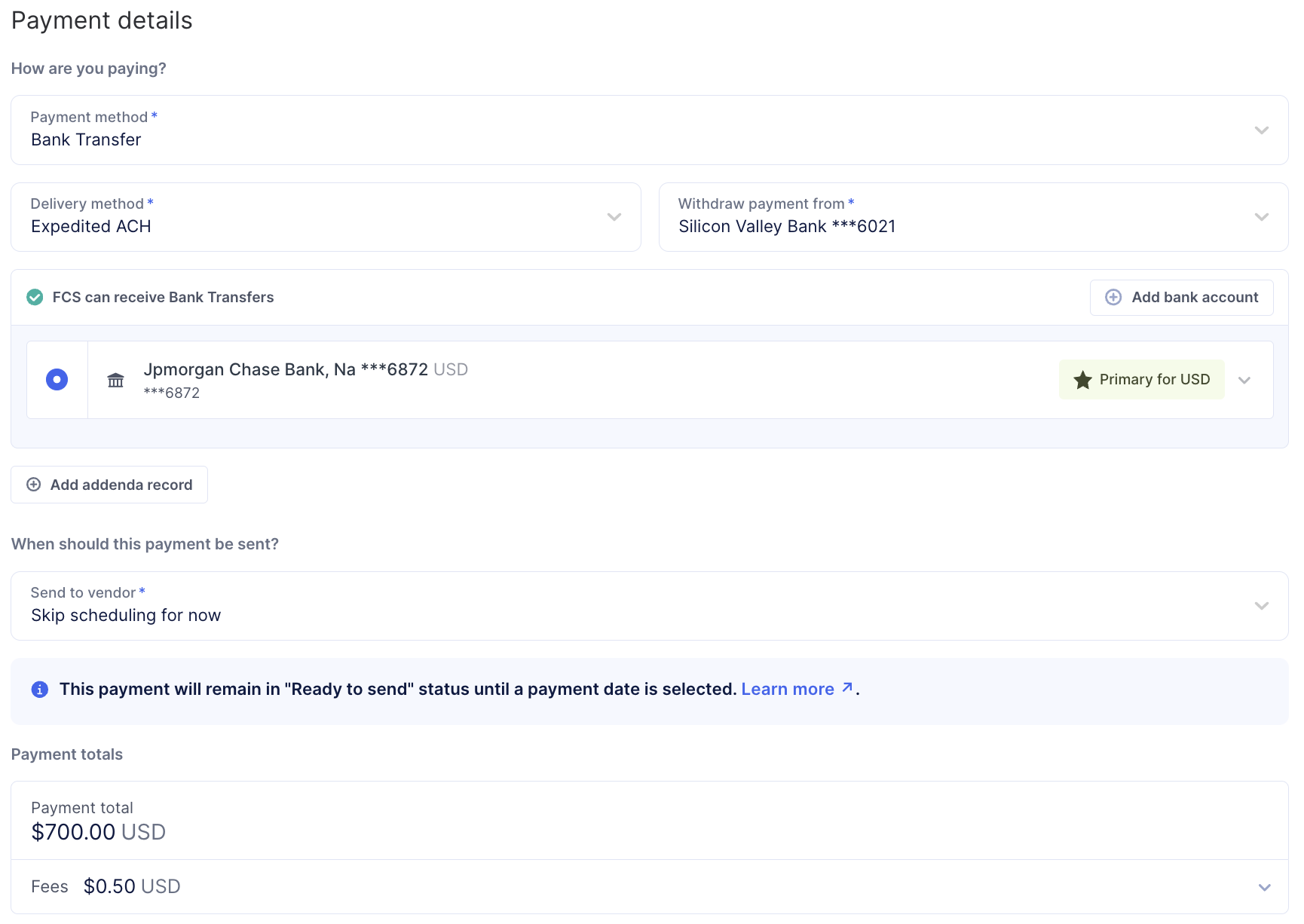Image resolution: width=1304 pixels, height=924 pixels.
Task: Open the Send to vendor dropdown
Action: tap(649, 606)
